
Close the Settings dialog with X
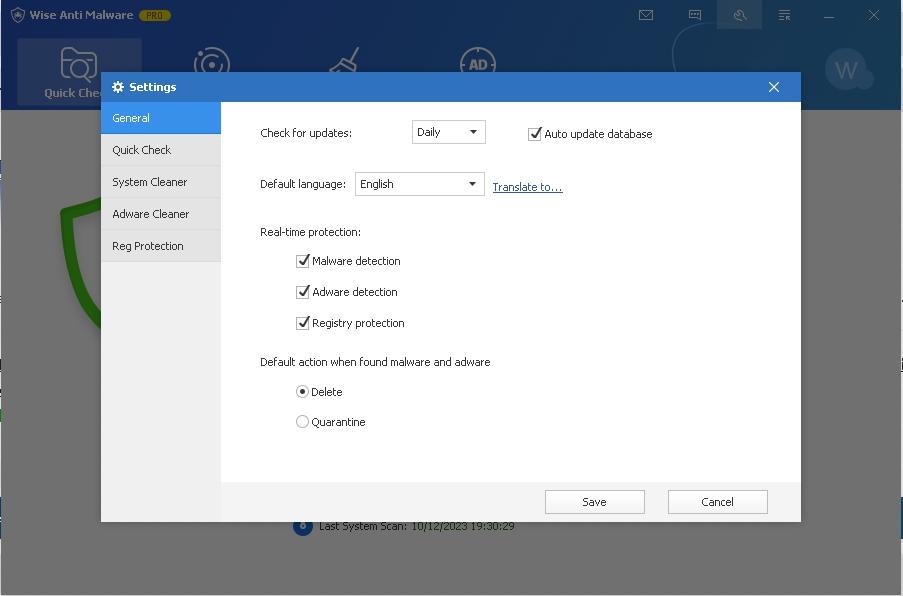coord(773,87)
